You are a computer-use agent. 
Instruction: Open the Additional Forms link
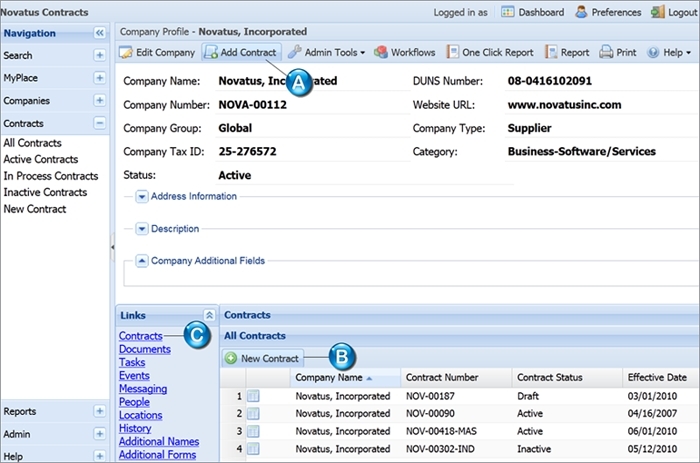coord(157,455)
